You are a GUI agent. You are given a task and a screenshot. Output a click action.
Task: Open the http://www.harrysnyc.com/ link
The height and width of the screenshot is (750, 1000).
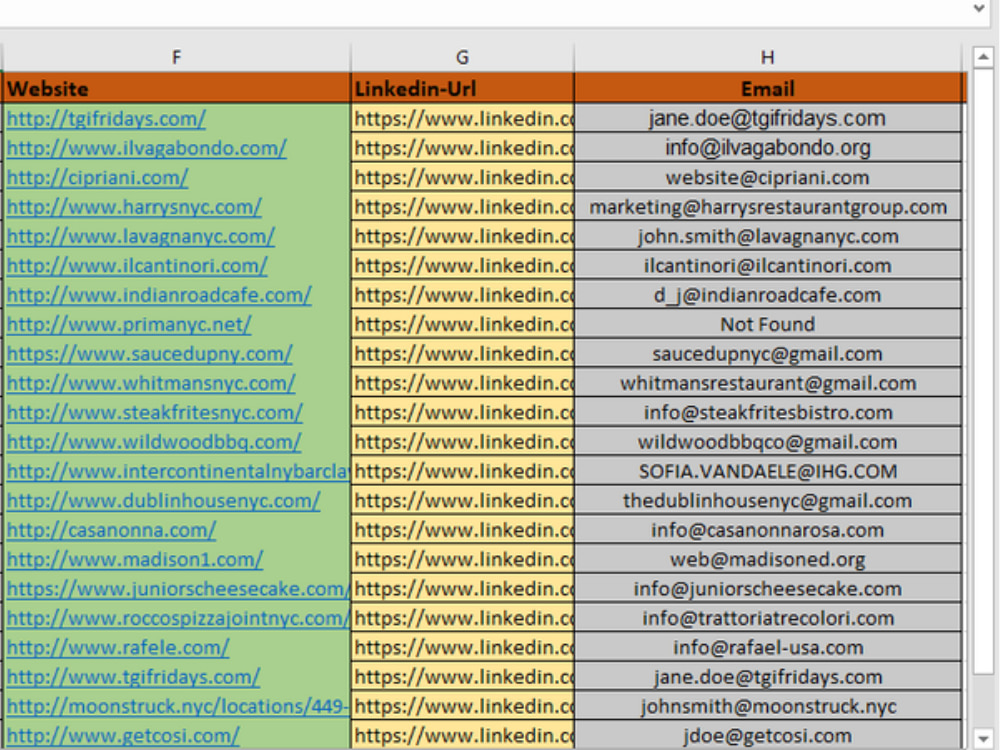(x=134, y=207)
